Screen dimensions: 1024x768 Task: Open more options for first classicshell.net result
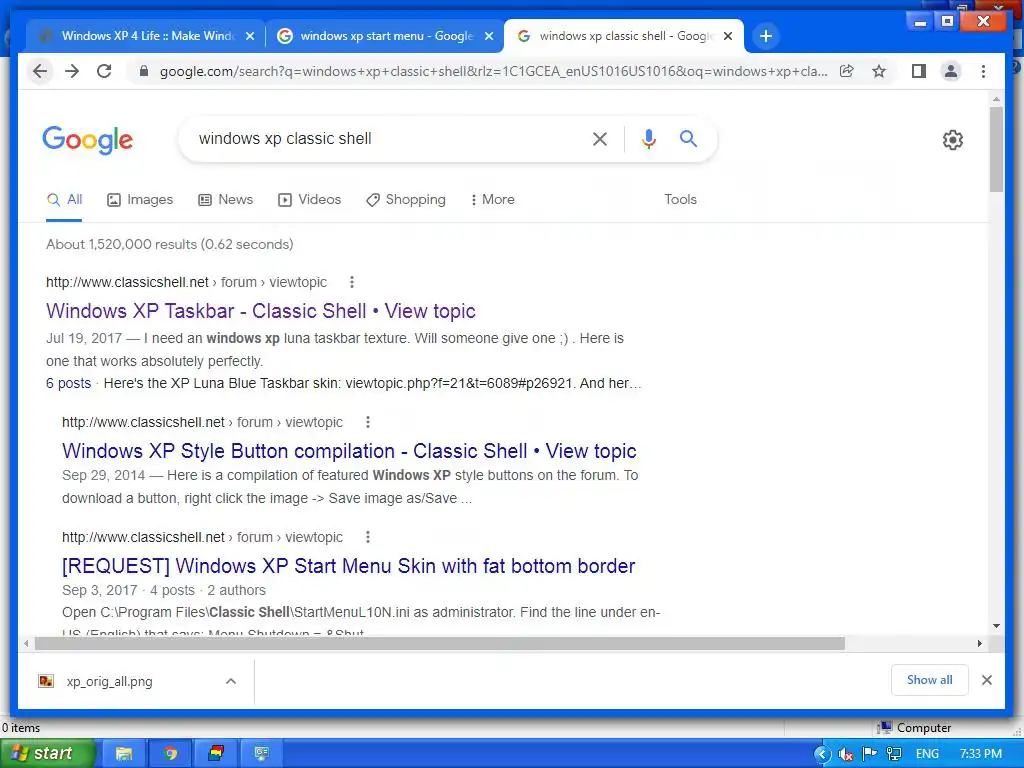coord(352,282)
